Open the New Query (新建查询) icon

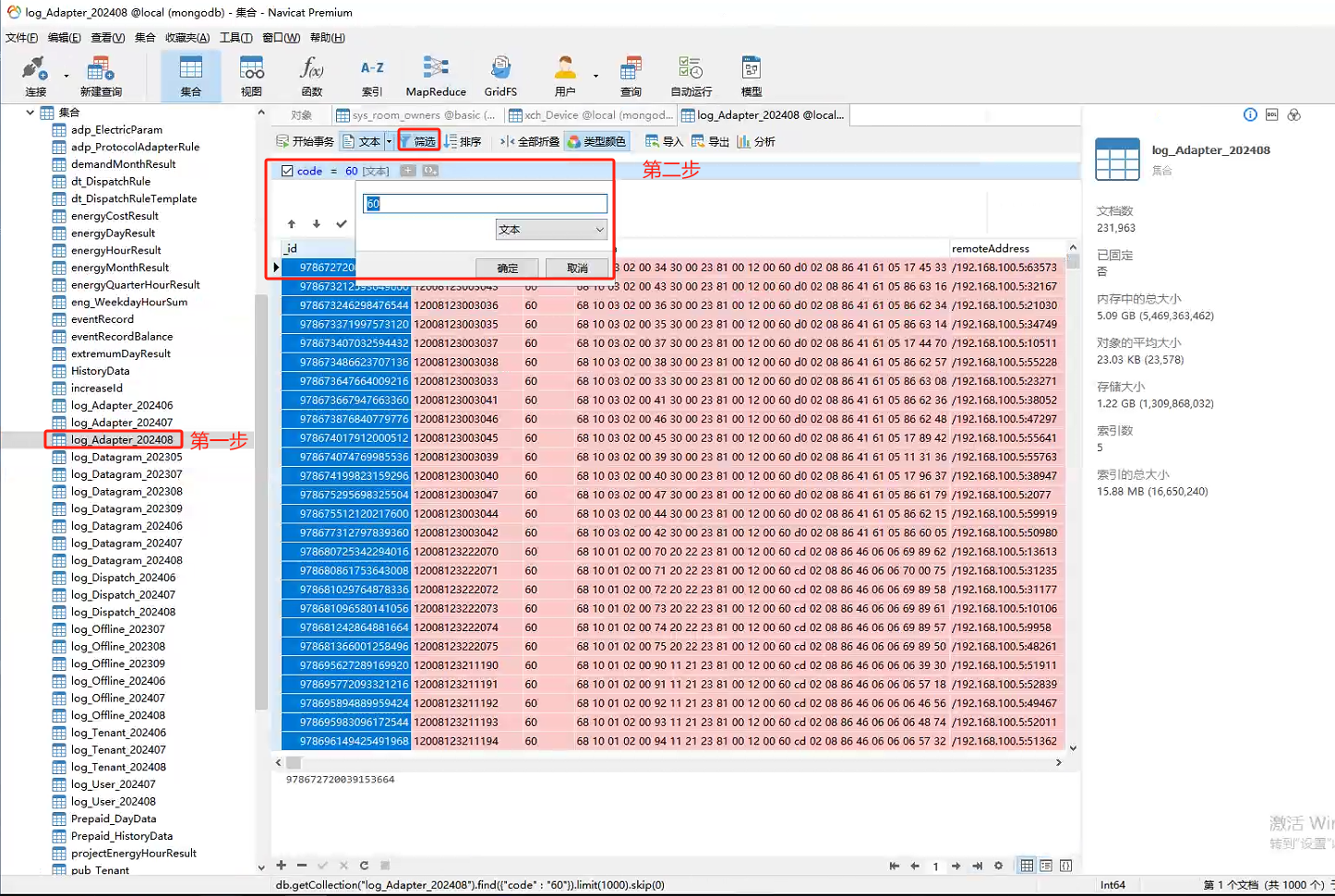101,76
